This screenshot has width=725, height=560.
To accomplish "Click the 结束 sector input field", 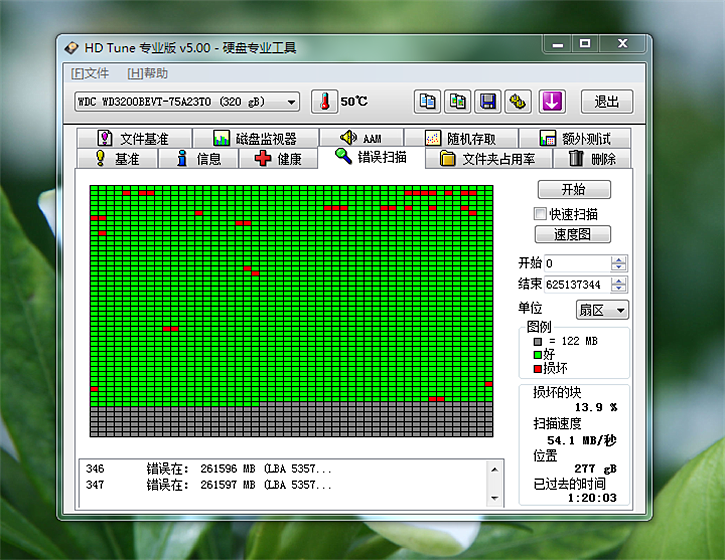I will click(x=578, y=284).
